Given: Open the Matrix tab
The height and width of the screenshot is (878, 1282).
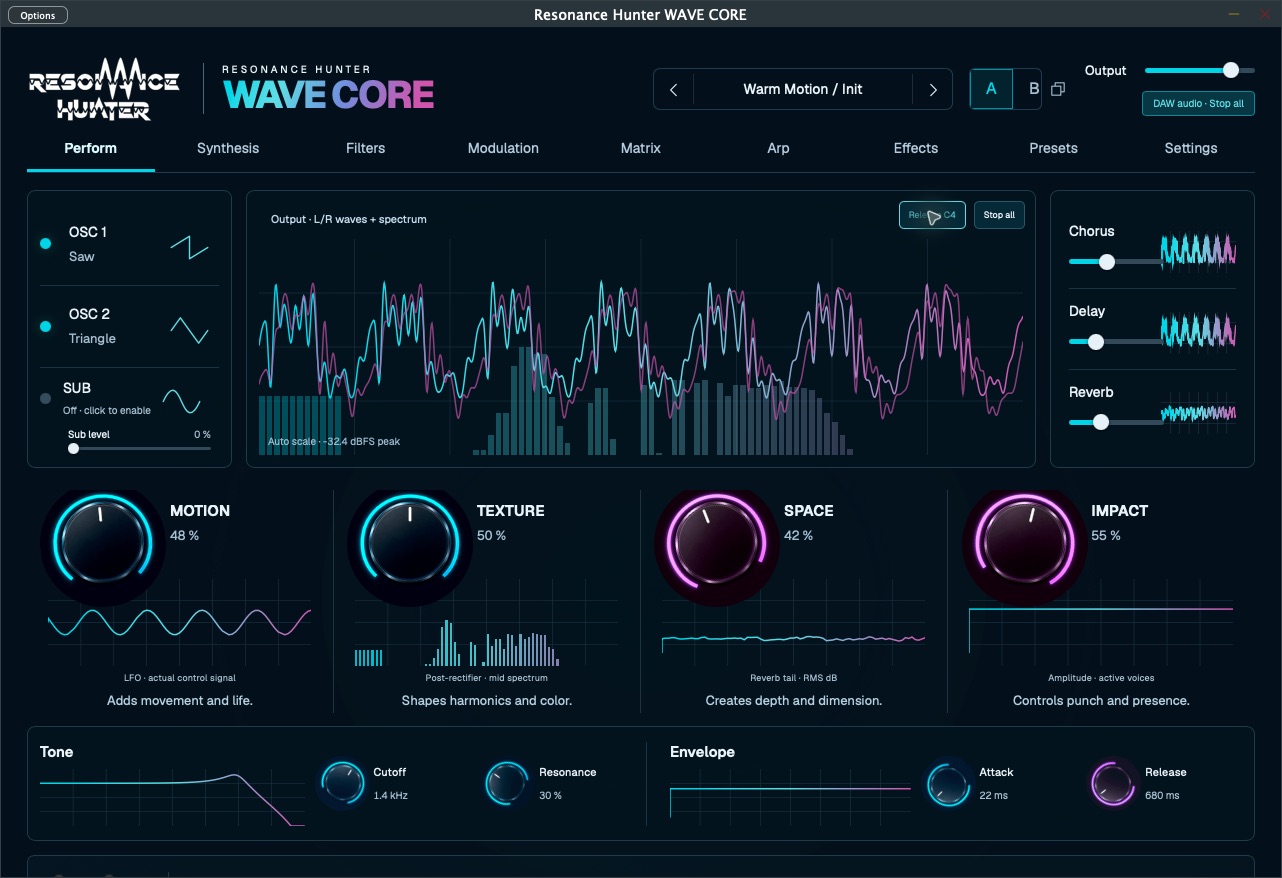Looking at the screenshot, I should (641, 148).
